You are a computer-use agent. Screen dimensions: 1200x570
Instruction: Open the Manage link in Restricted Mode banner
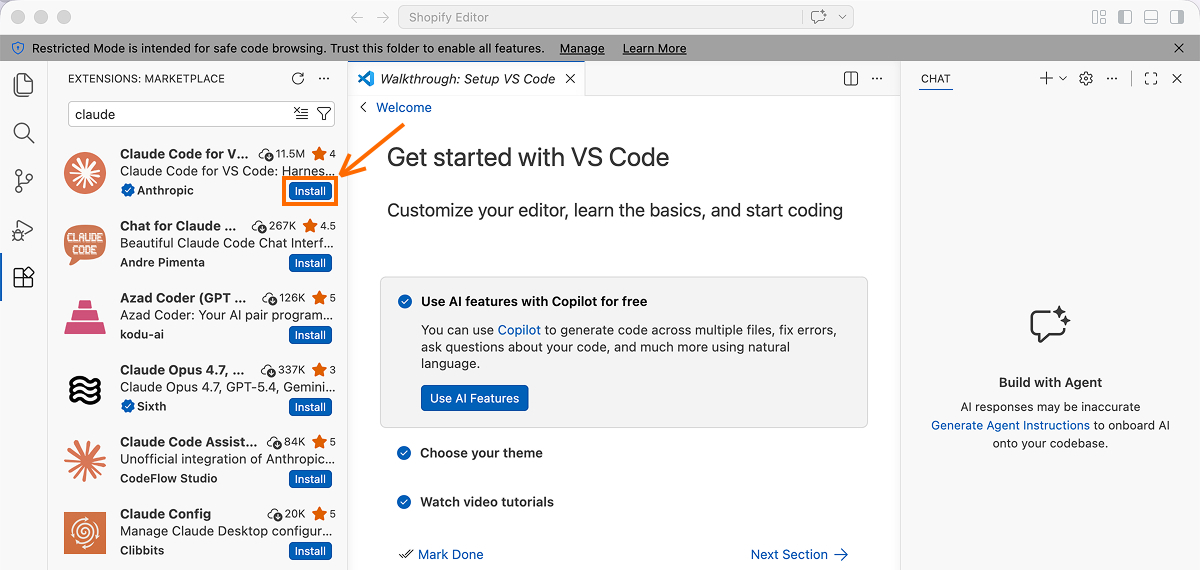point(582,48)
